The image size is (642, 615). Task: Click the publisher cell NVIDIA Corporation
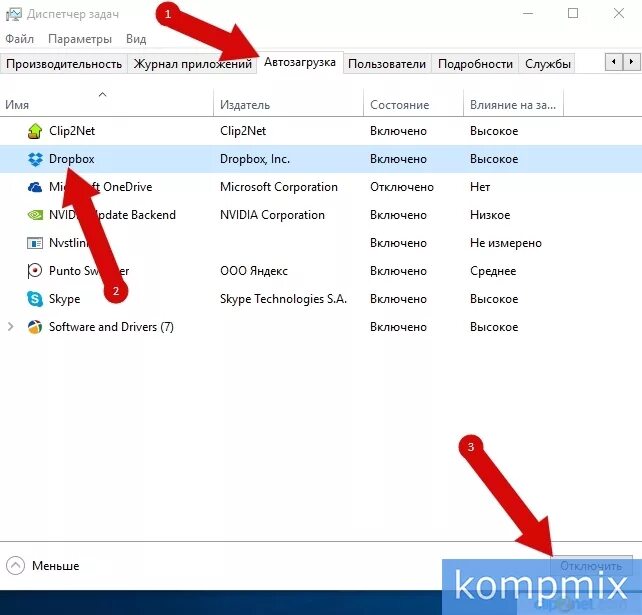tap(272, 215)
